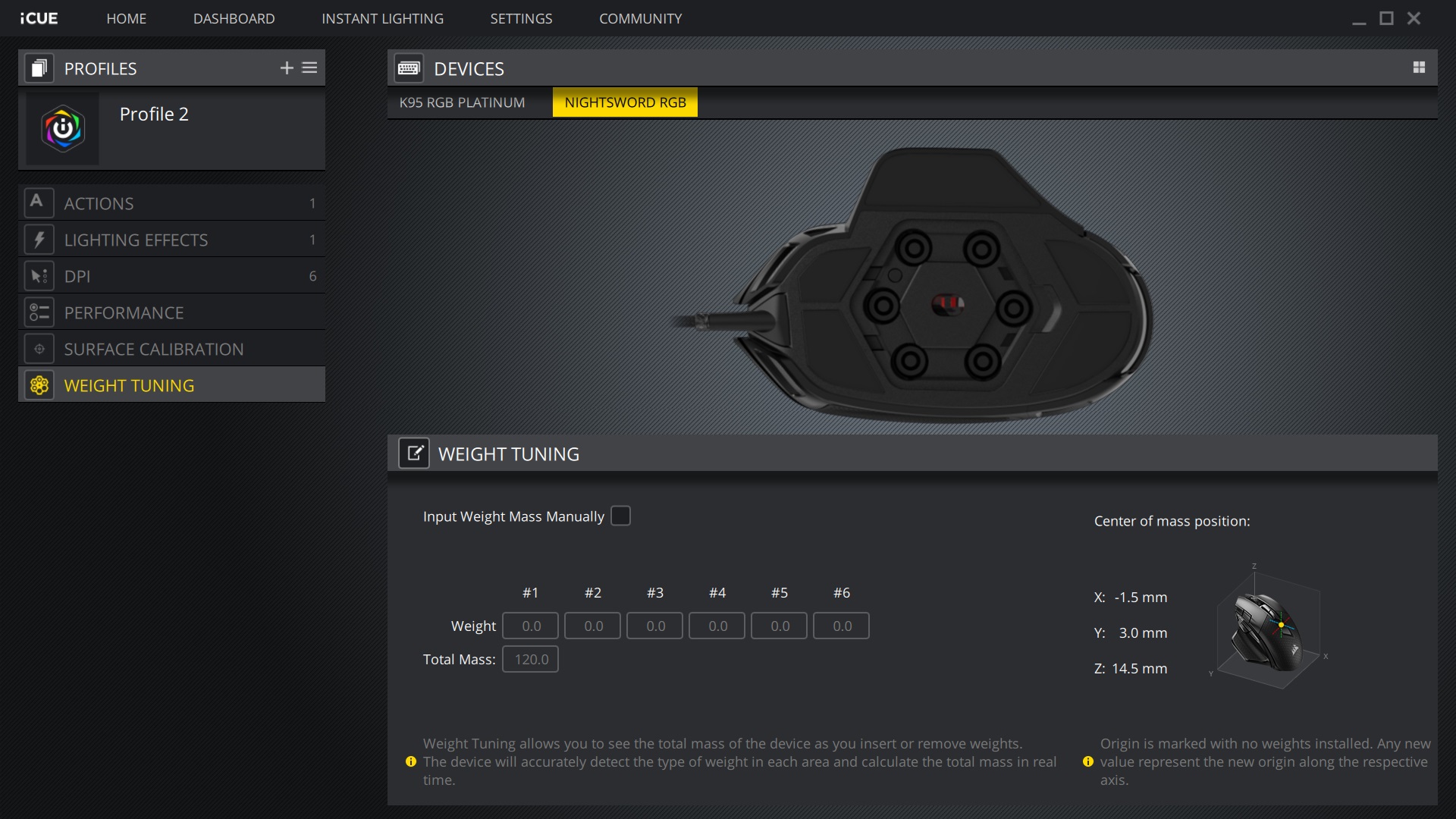Select the Nightsword RGB device tab
Viewport: 1456px width, 819px height.
[x=625, y=102]
